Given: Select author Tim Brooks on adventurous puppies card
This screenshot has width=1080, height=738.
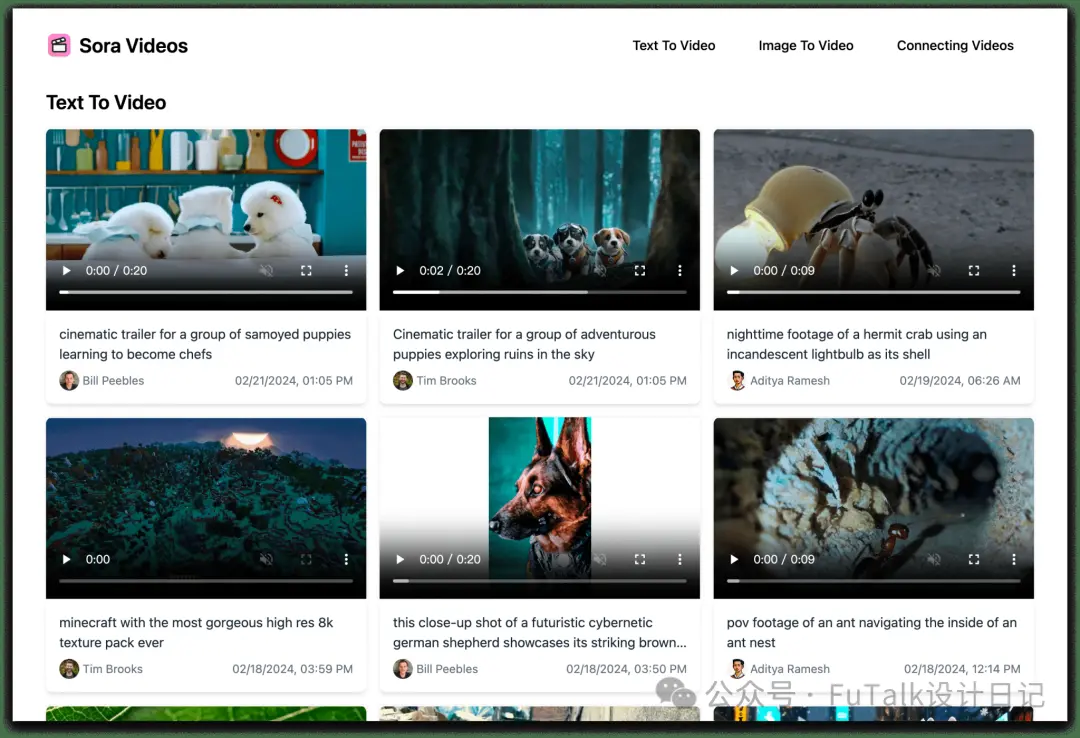Looking at the screenshot, I should pyautogui.click(x=446, y=380).
